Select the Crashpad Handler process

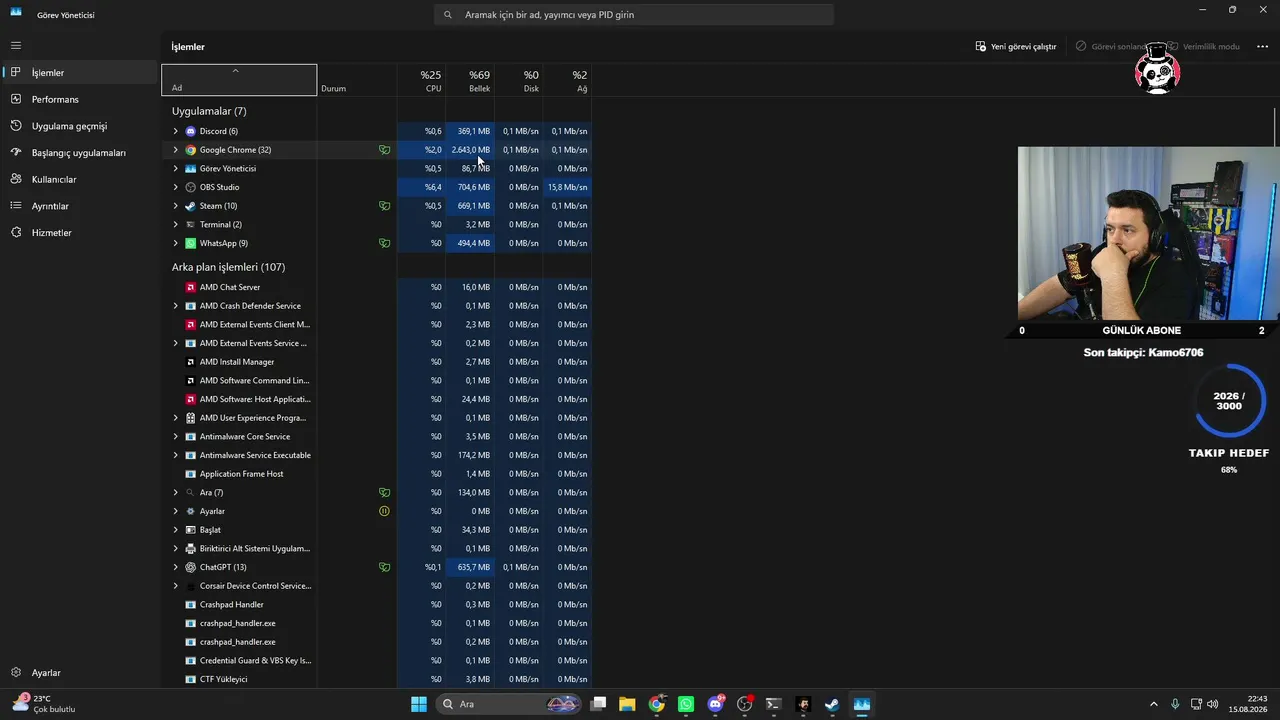(x=377, y=605)
